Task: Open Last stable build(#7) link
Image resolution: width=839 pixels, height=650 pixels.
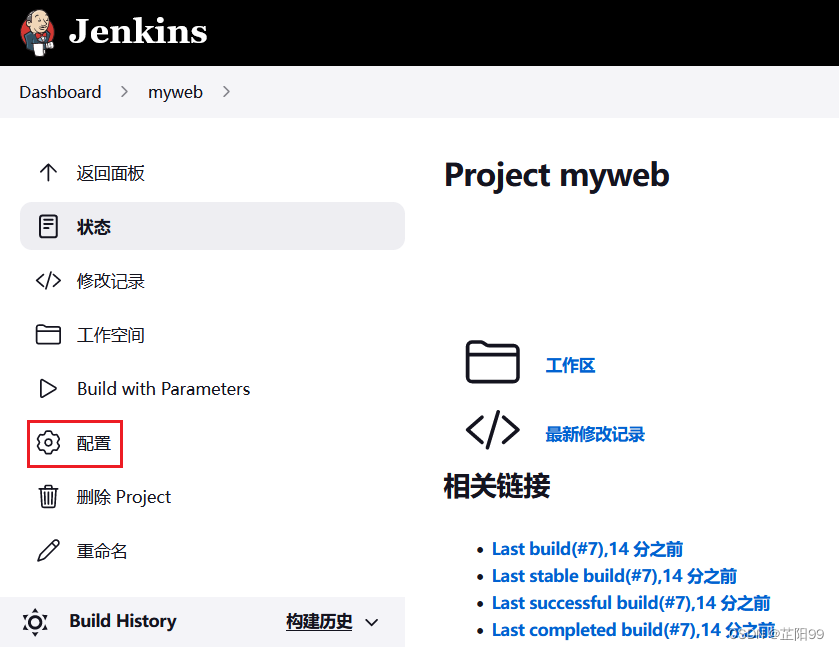Action: pyautogui.click(x=614, y=576)
